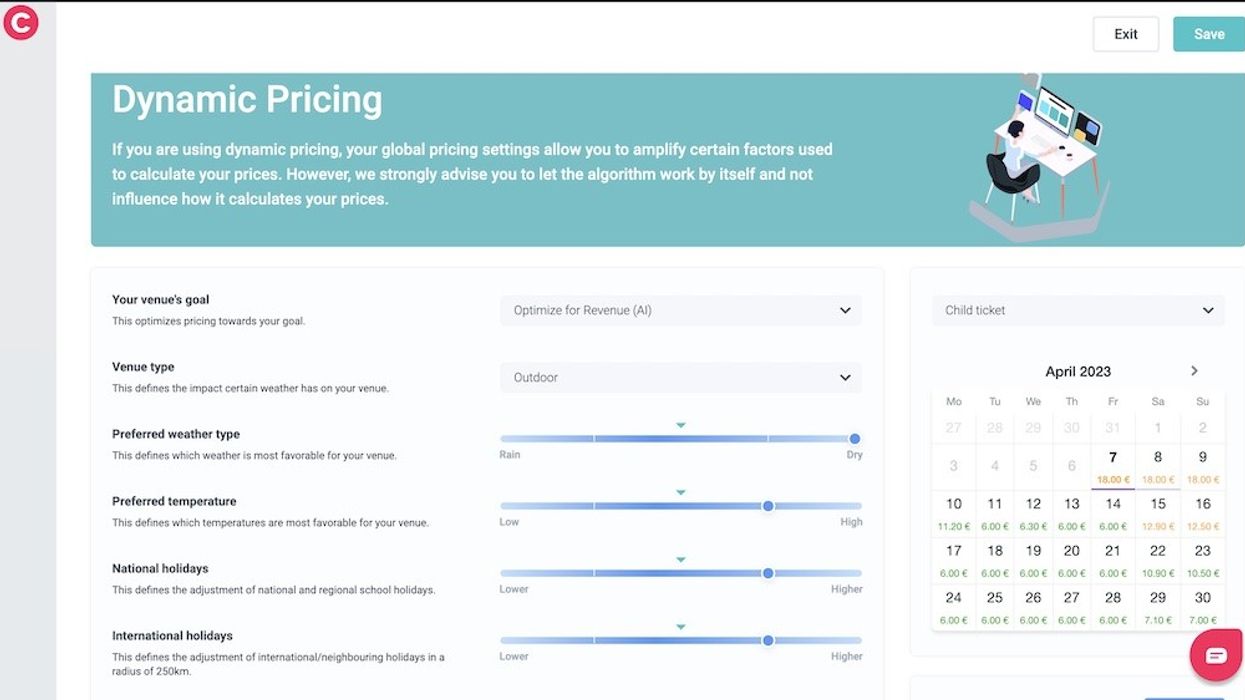Screen dimensions: 1245x700
Task: Open the Venue type dropdown showing Outdoor
Action: coord(681,377)
